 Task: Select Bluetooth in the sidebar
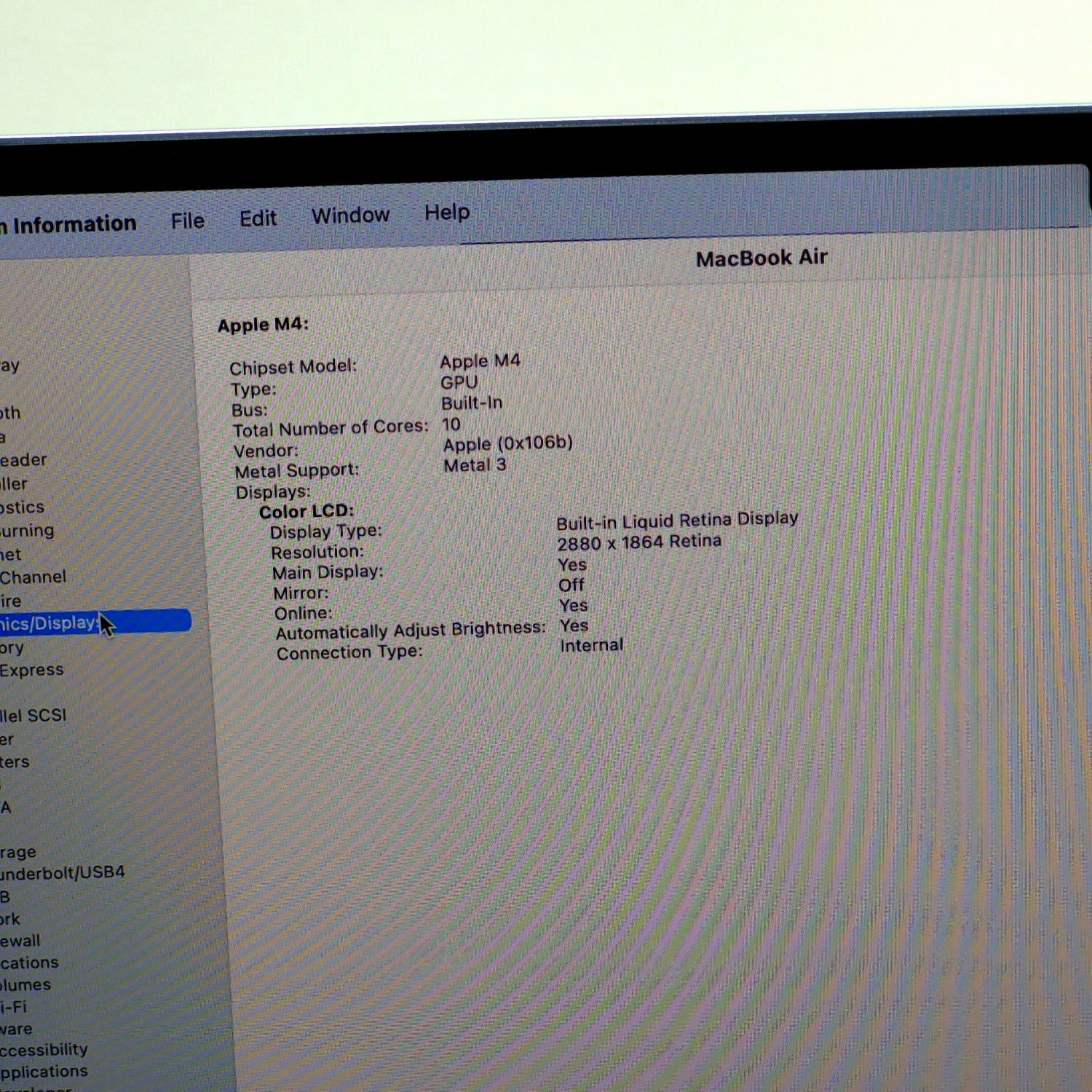pyautogui.click(x=10, y=413)
